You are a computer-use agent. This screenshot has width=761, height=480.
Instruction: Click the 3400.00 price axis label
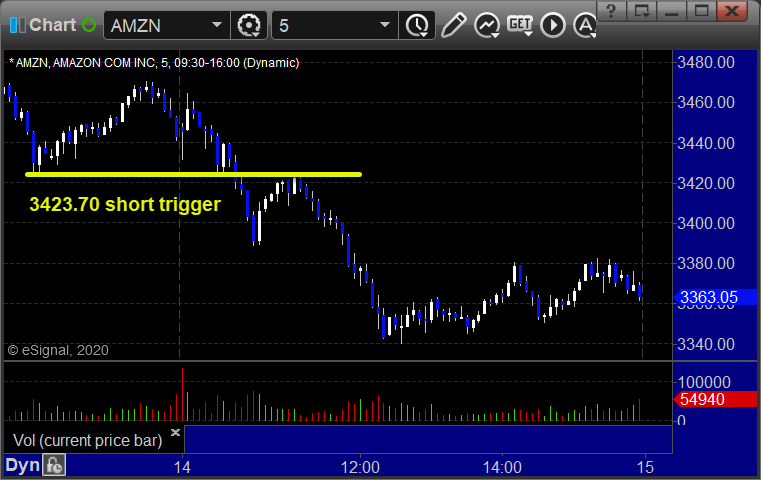point(706,223)
